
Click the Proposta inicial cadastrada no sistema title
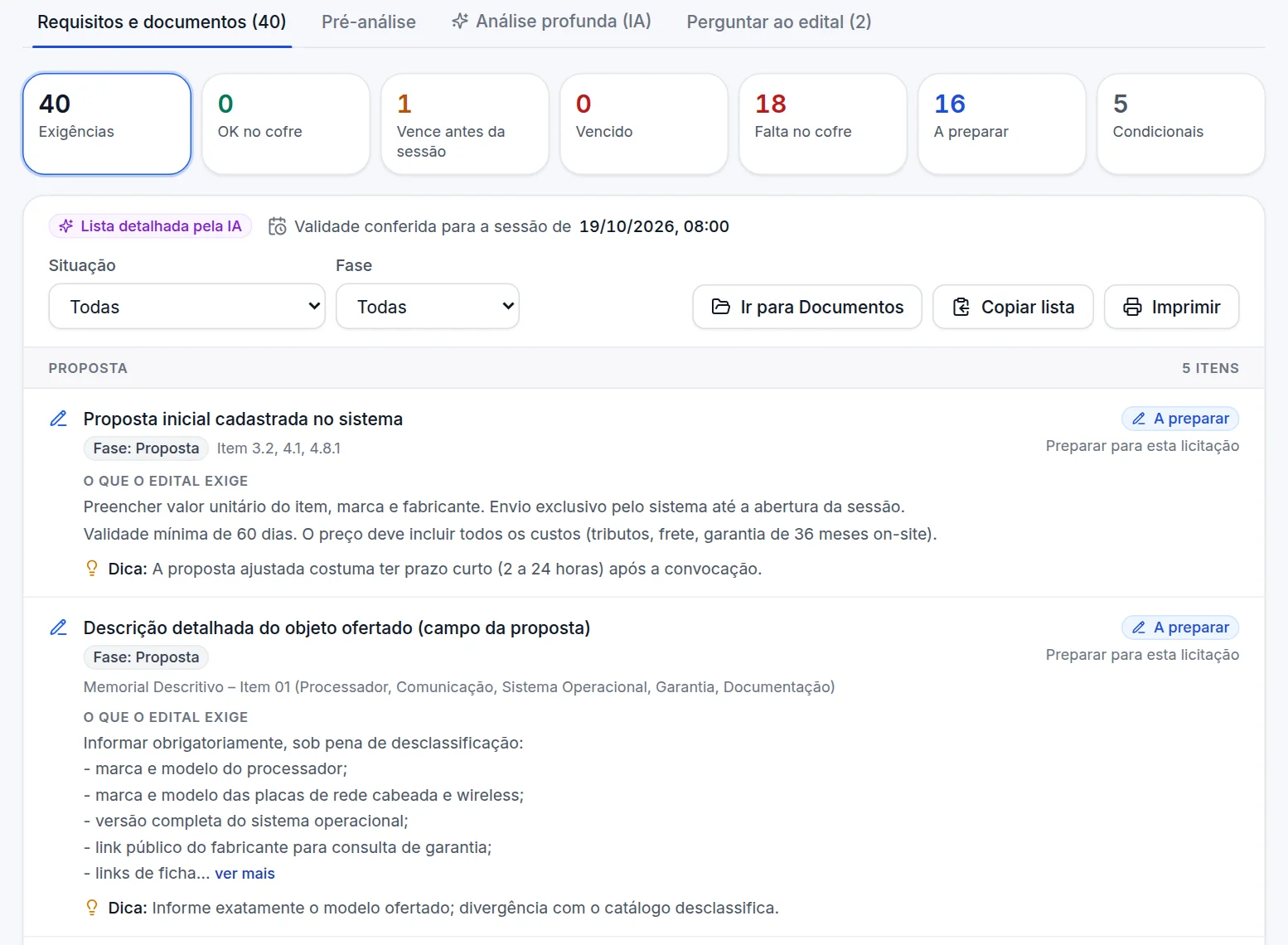point(243,419)
